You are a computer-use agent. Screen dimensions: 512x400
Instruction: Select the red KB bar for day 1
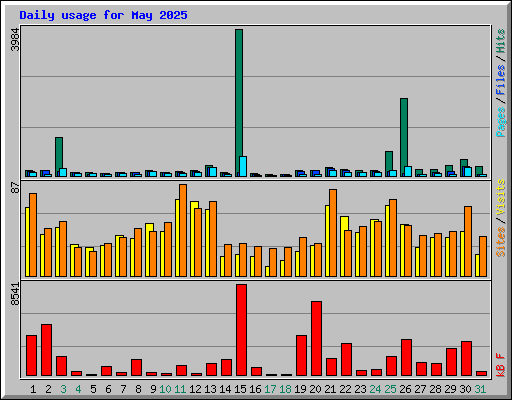31,355
